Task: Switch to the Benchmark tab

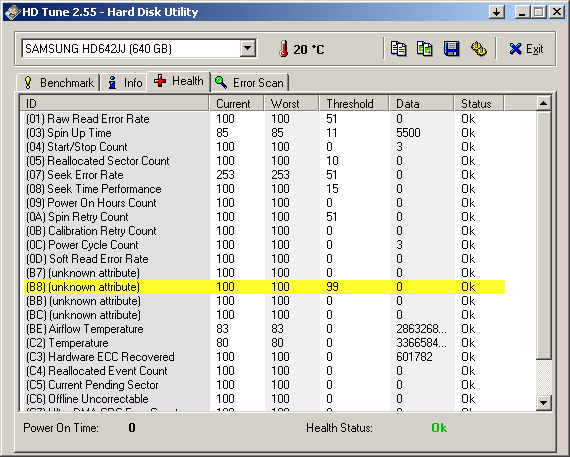Action: pos(58,83)
